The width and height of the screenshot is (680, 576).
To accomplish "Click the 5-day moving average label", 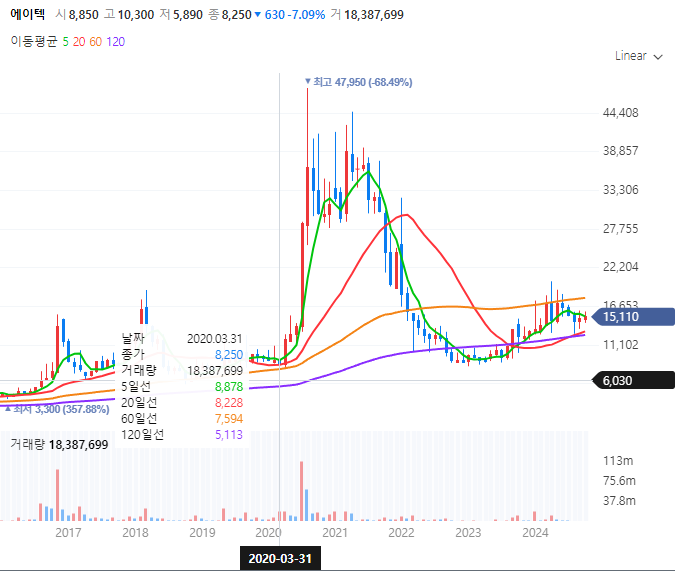I will click(x=65, y=42).
